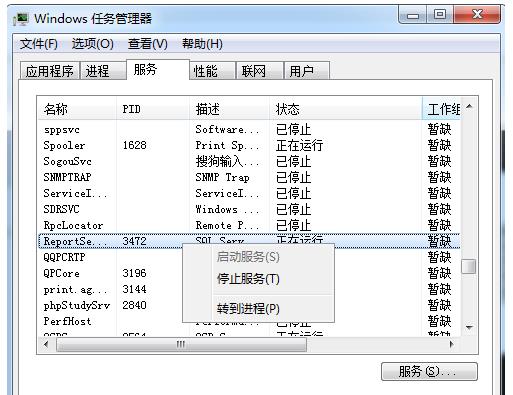Click the Remote P... description cell
513x395 pixels.
pyautogui.click(x=227, y=226)
